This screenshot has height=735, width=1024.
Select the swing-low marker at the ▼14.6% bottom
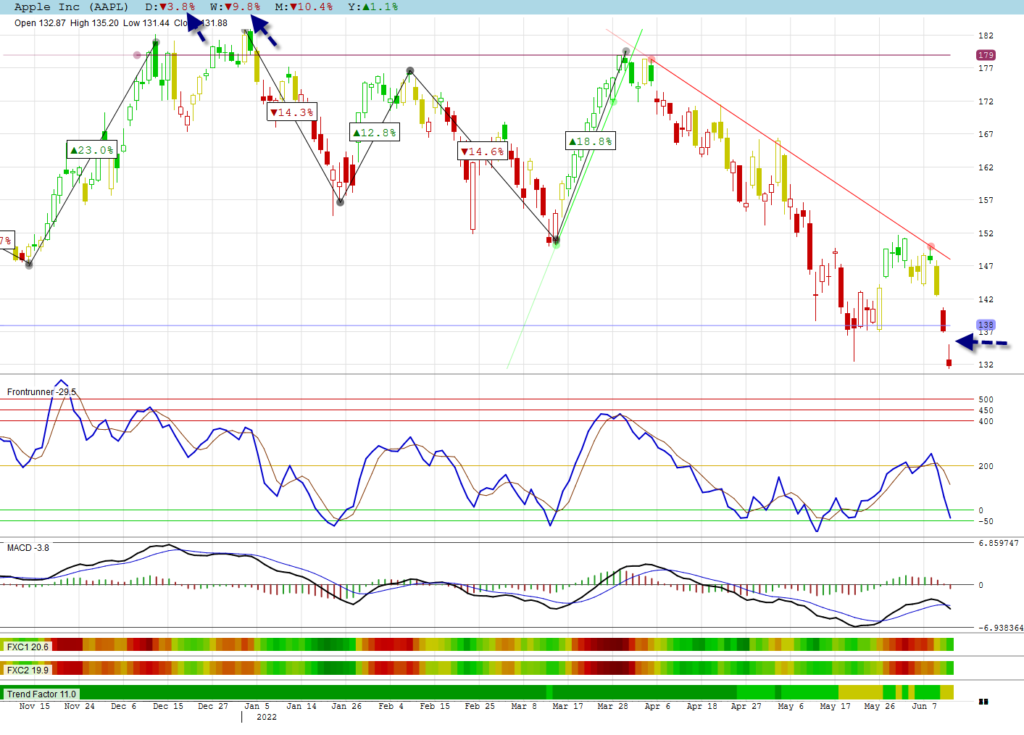pyautogui.click(x=556, y=240)
